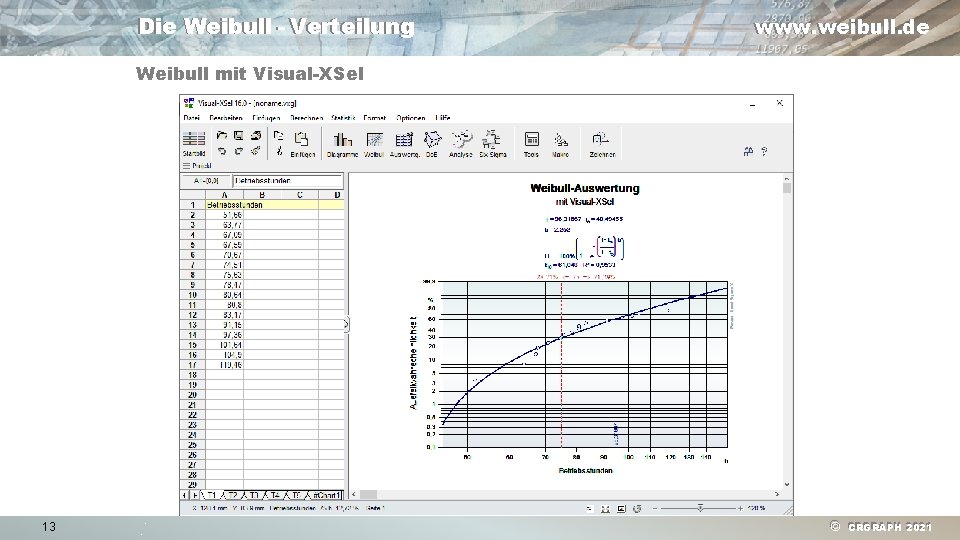Viewport: 960px width, 540px height.
Task: Save the file with diskette icon
Action: [x=239, y=135]
